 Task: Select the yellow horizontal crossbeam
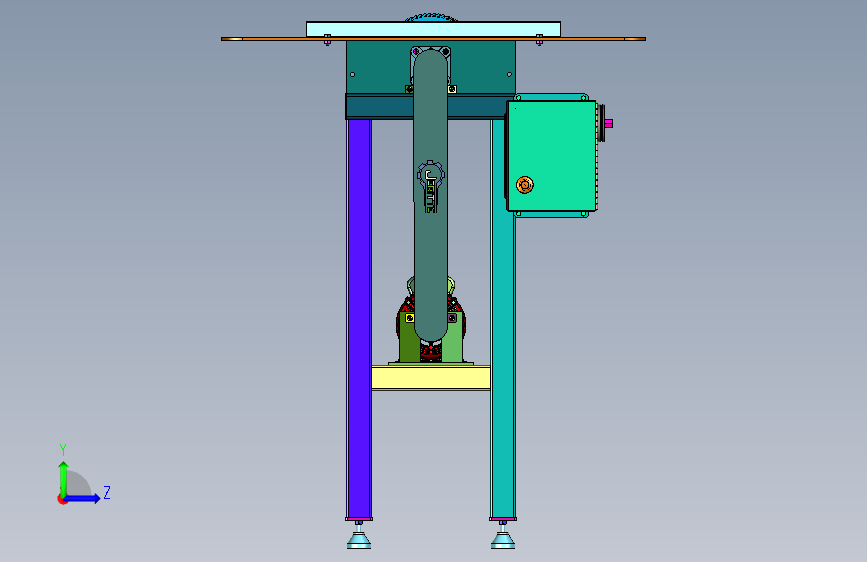(x=431, y=378)
